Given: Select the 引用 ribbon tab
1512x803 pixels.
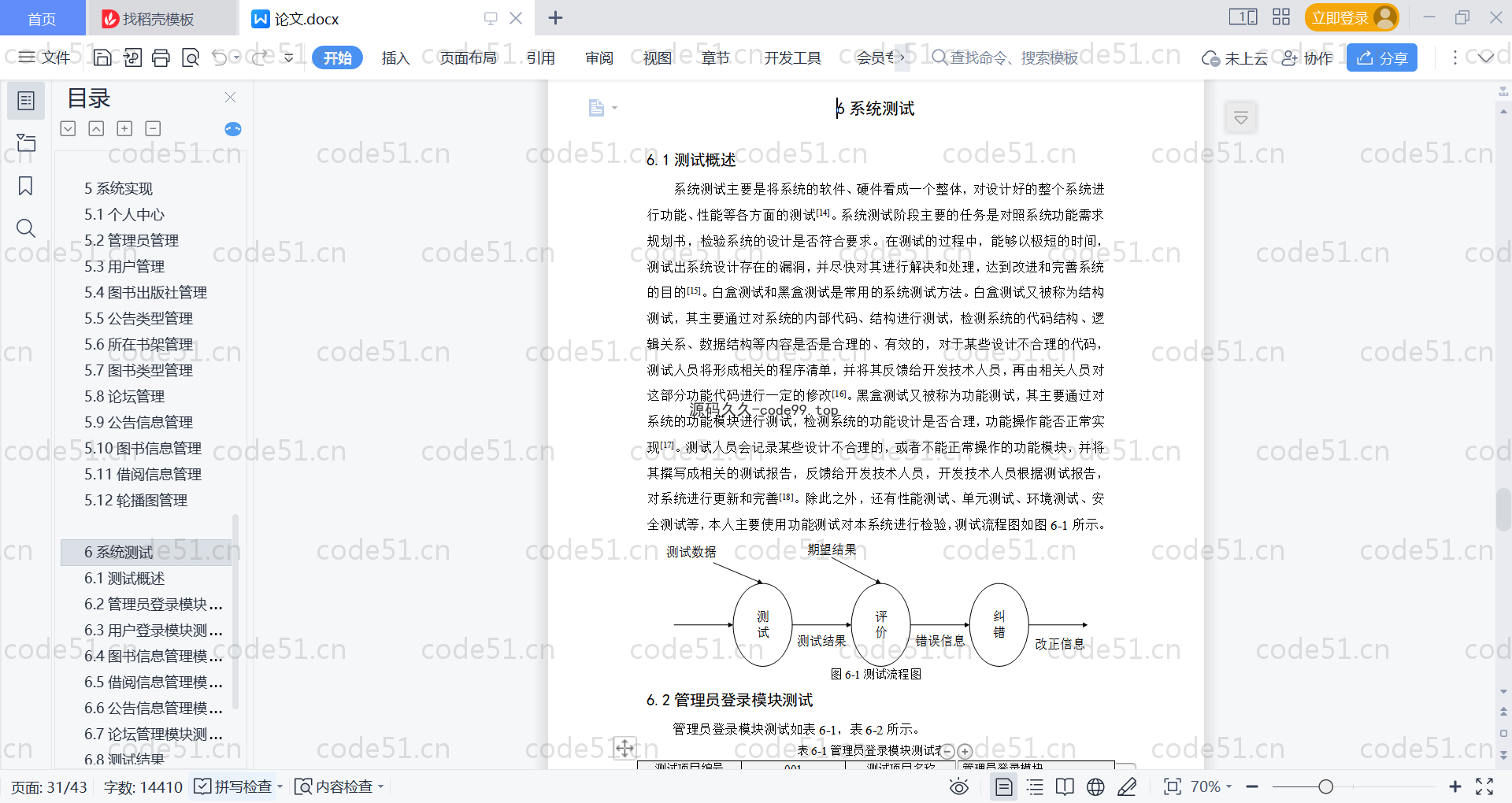Looking at the screenshot, I should point(541,57).
